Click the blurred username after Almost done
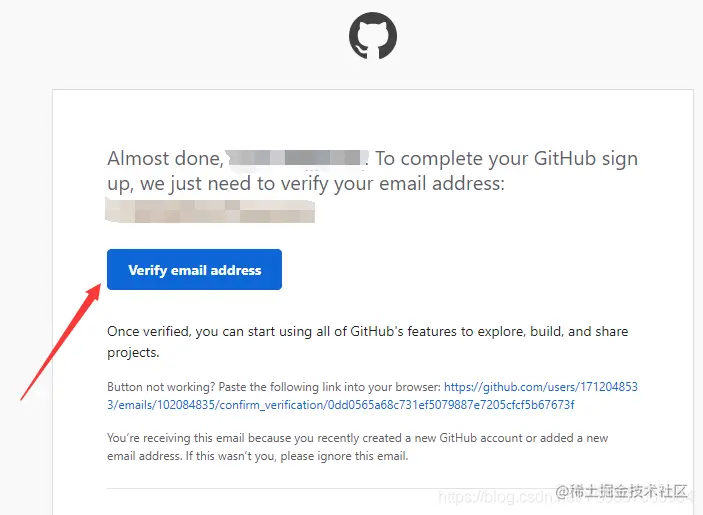Viewport: 703px width, 515px height. (x=297, y=160)
